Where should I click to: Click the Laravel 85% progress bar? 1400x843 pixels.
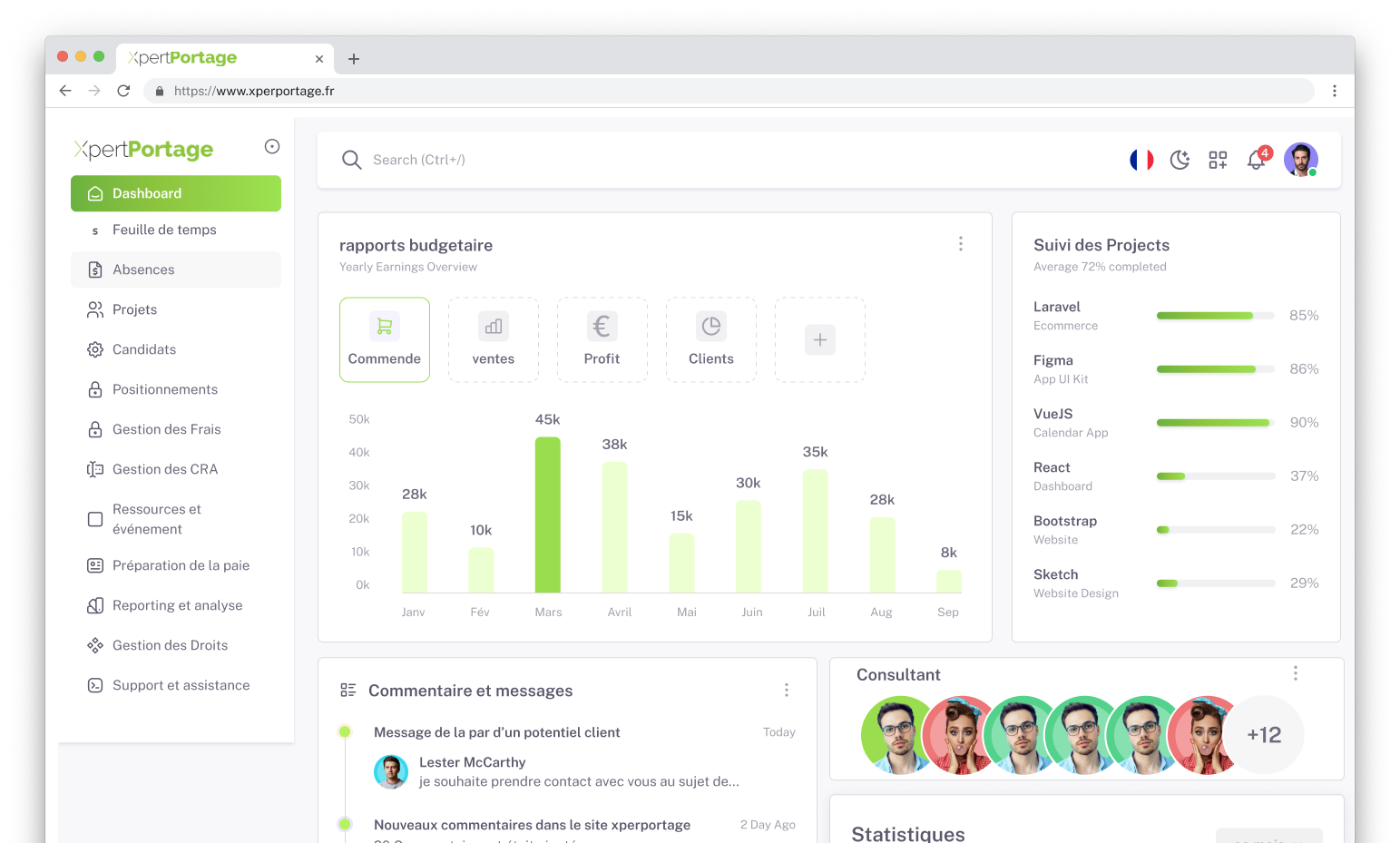(x=1216, y=316)
